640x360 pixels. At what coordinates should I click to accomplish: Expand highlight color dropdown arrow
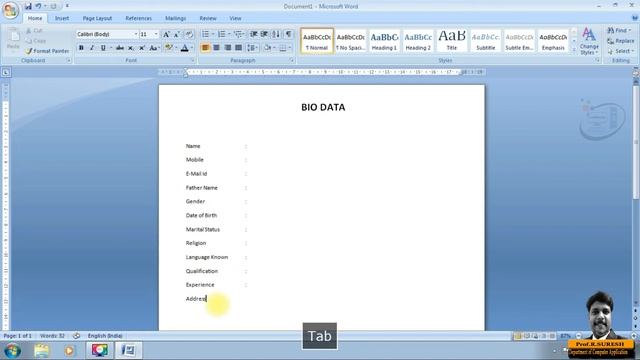176,48
